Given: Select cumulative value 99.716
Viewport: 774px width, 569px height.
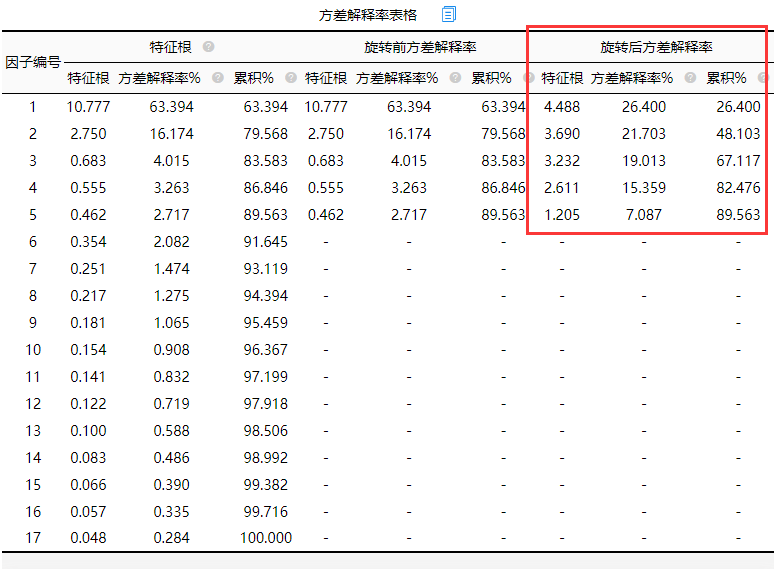Looking at the screenshot, I should pyautogui.click(x=266, y=512).
